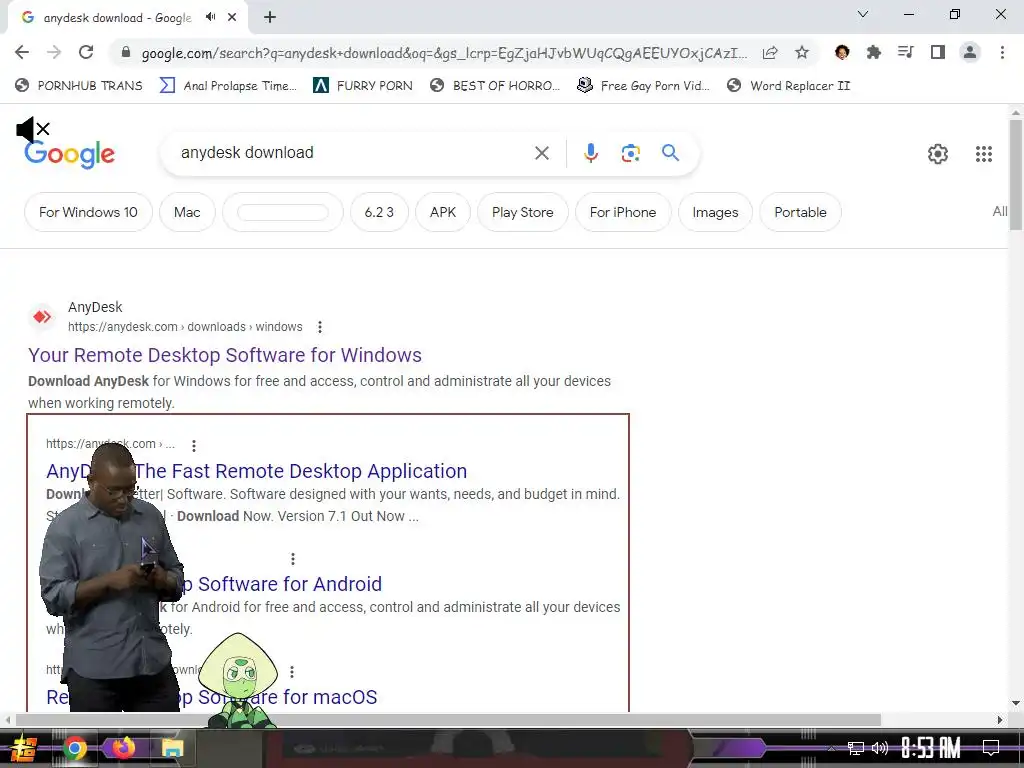
Task: Select the For Windows 10 chip
Action: 88,212
